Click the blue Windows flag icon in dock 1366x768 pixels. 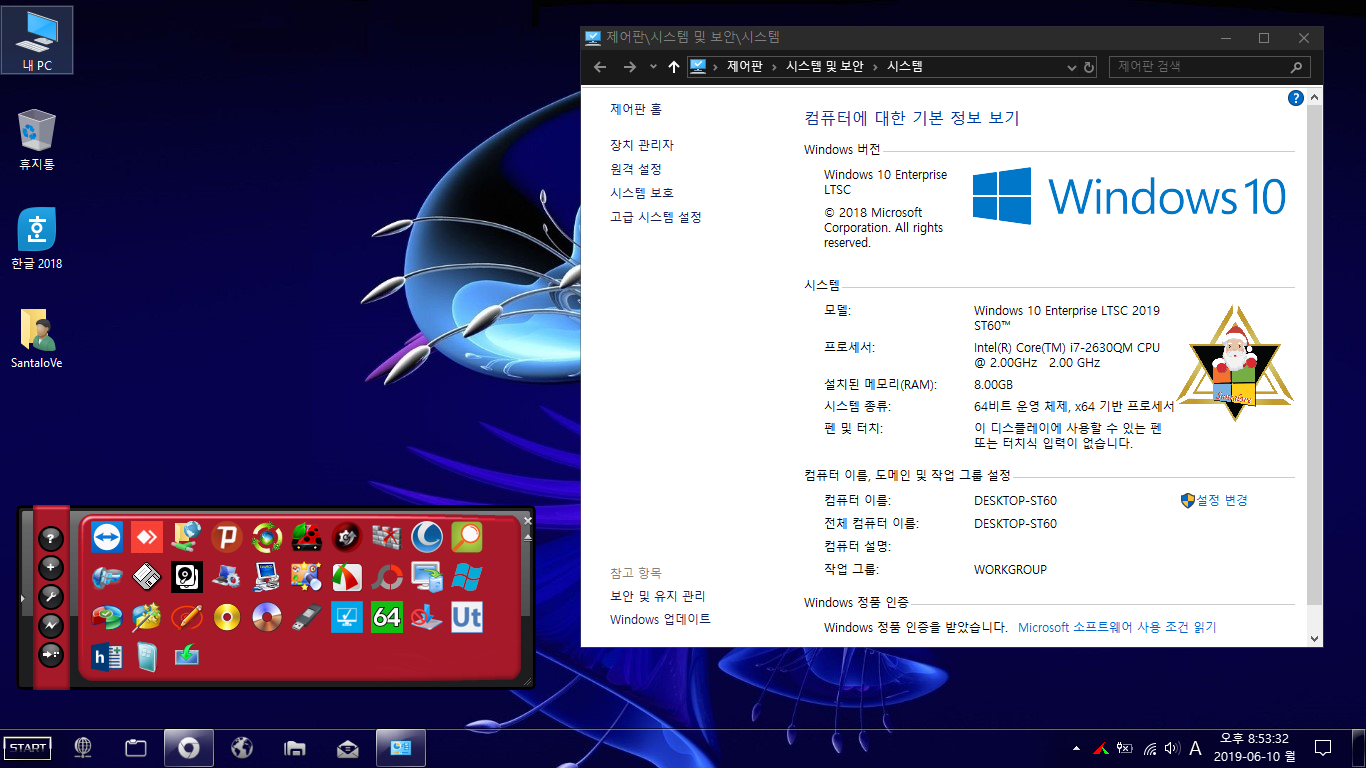click(467, 577)
